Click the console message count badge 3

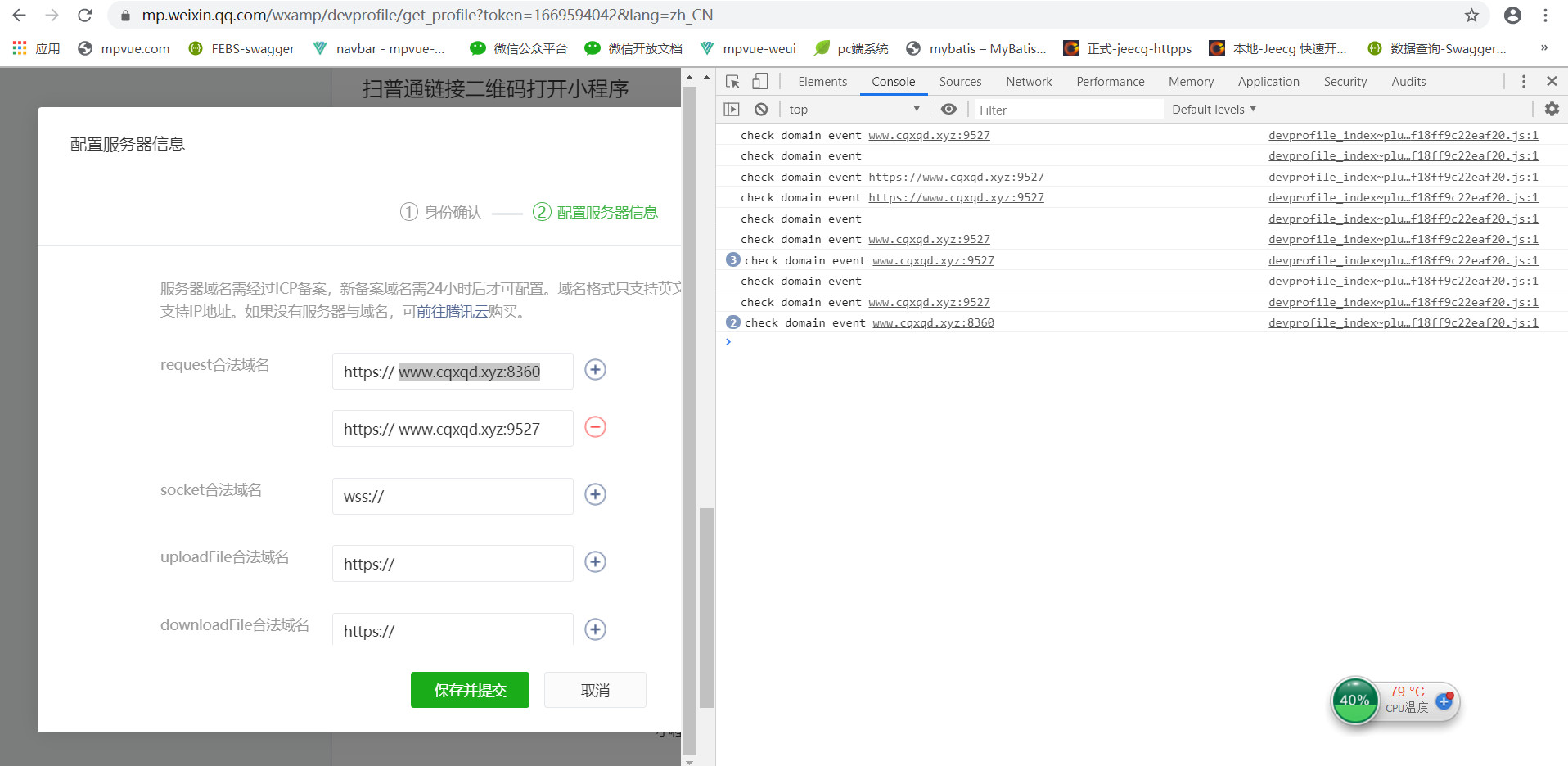tap(732, 259)
